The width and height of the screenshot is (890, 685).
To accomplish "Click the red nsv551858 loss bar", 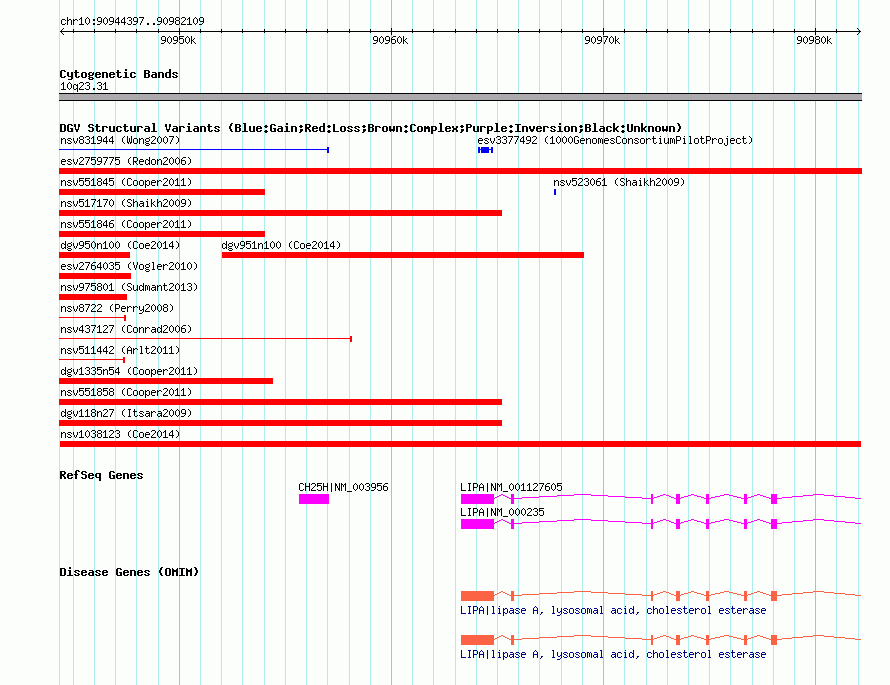I will coord(280,402).
